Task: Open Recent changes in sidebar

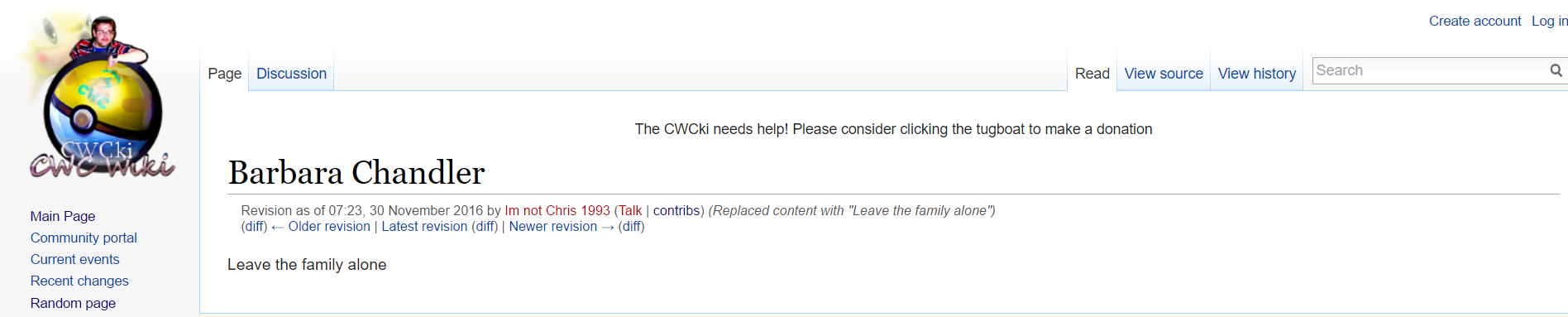Action: coord(79,281)
